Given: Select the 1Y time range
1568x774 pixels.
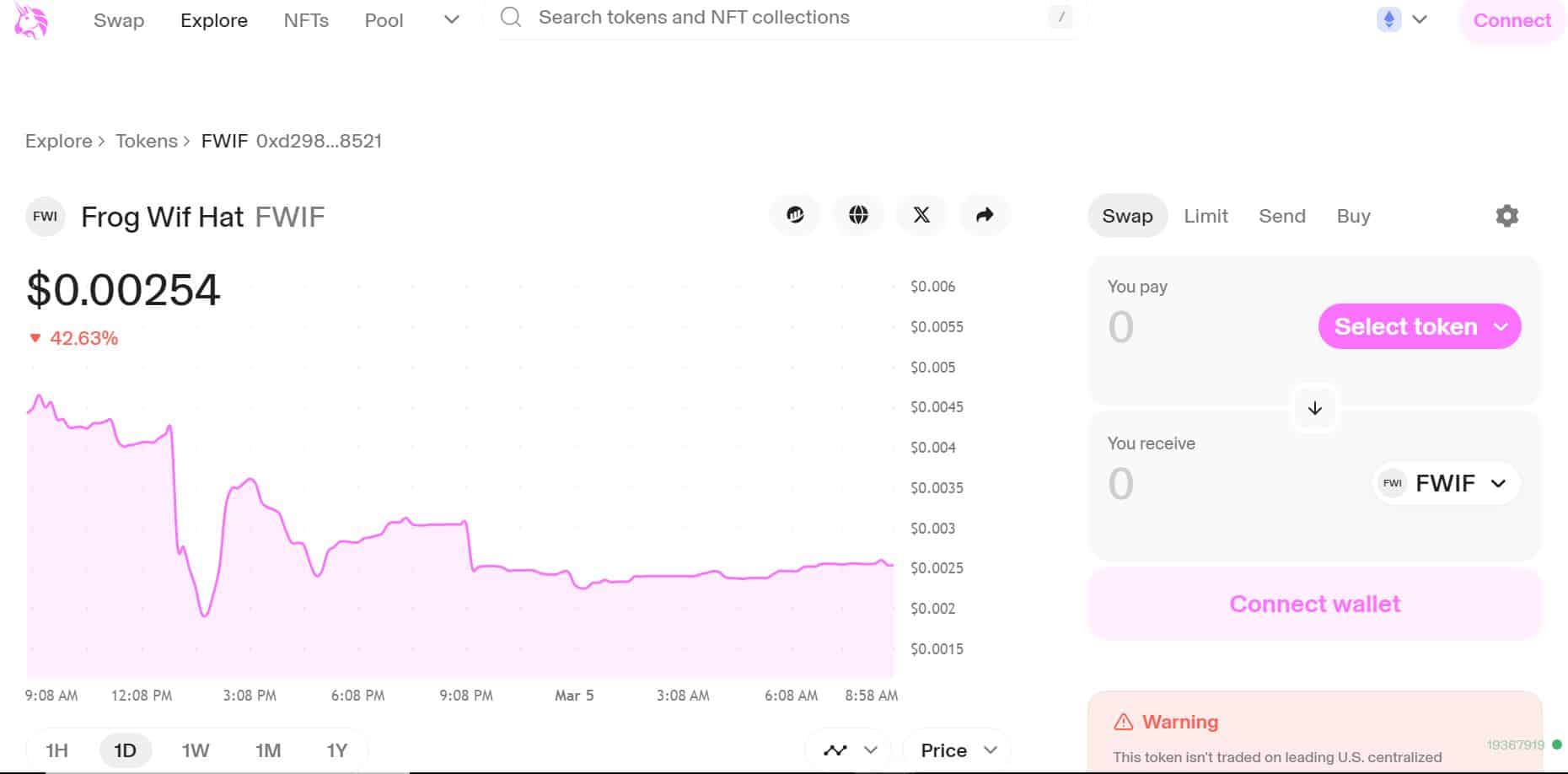Looking at the screenshot, I should coord(337,750).
